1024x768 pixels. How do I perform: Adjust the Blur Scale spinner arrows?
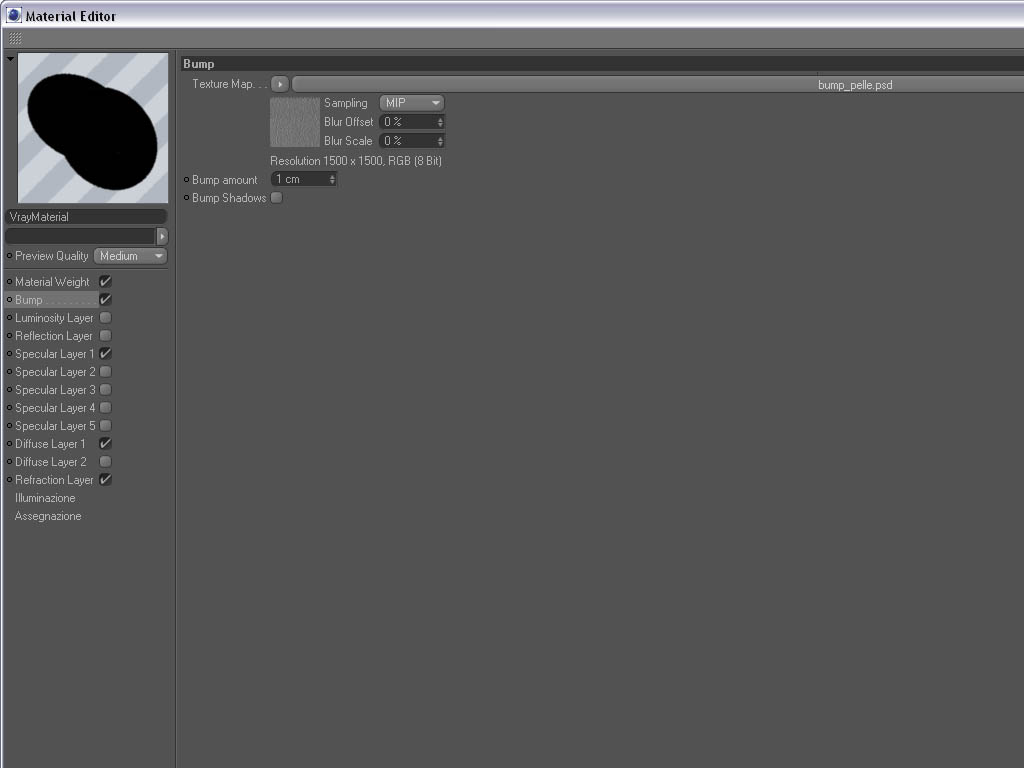pyautogui.click(x=440, y=141)
